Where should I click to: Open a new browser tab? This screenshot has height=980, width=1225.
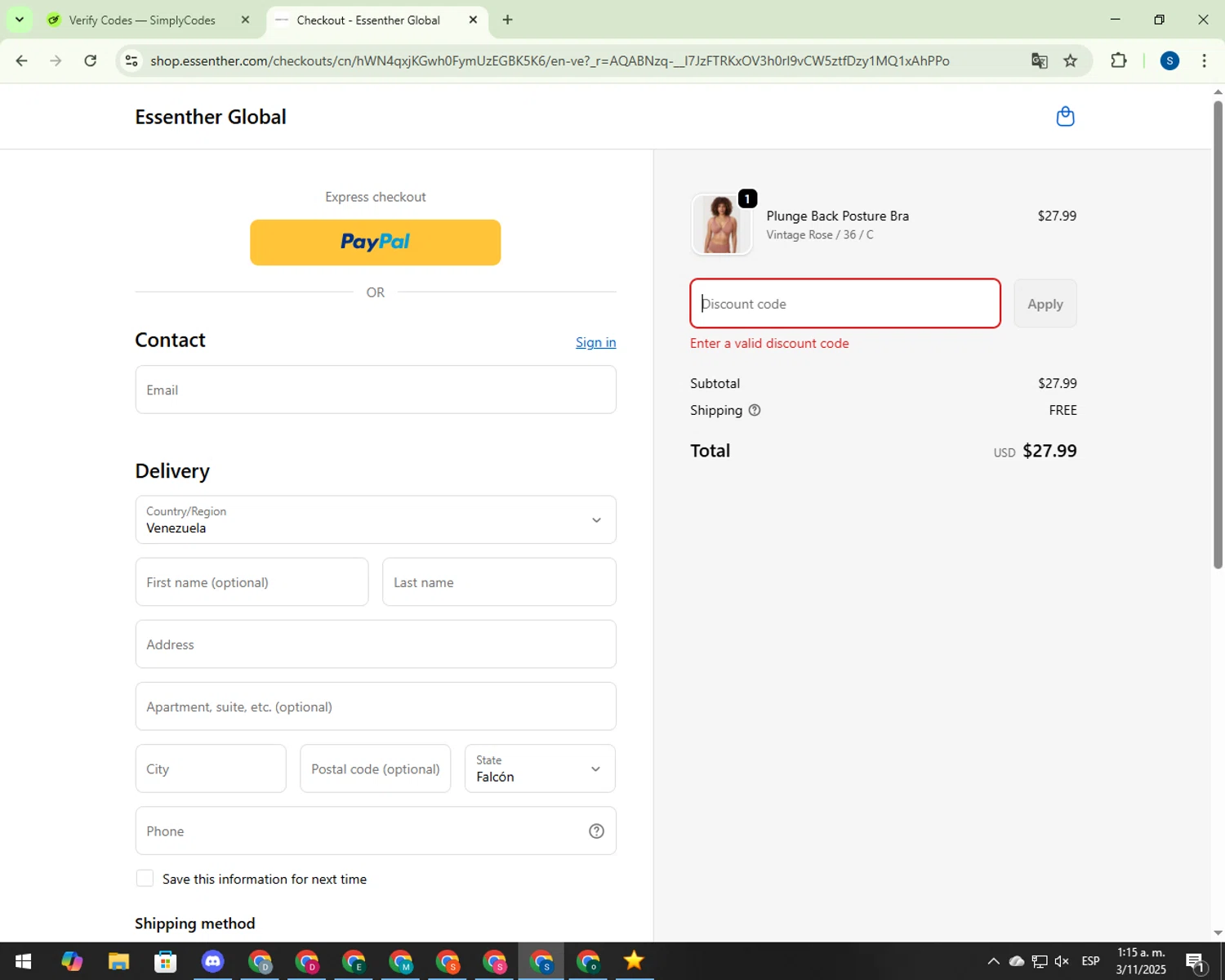(507, 20)
